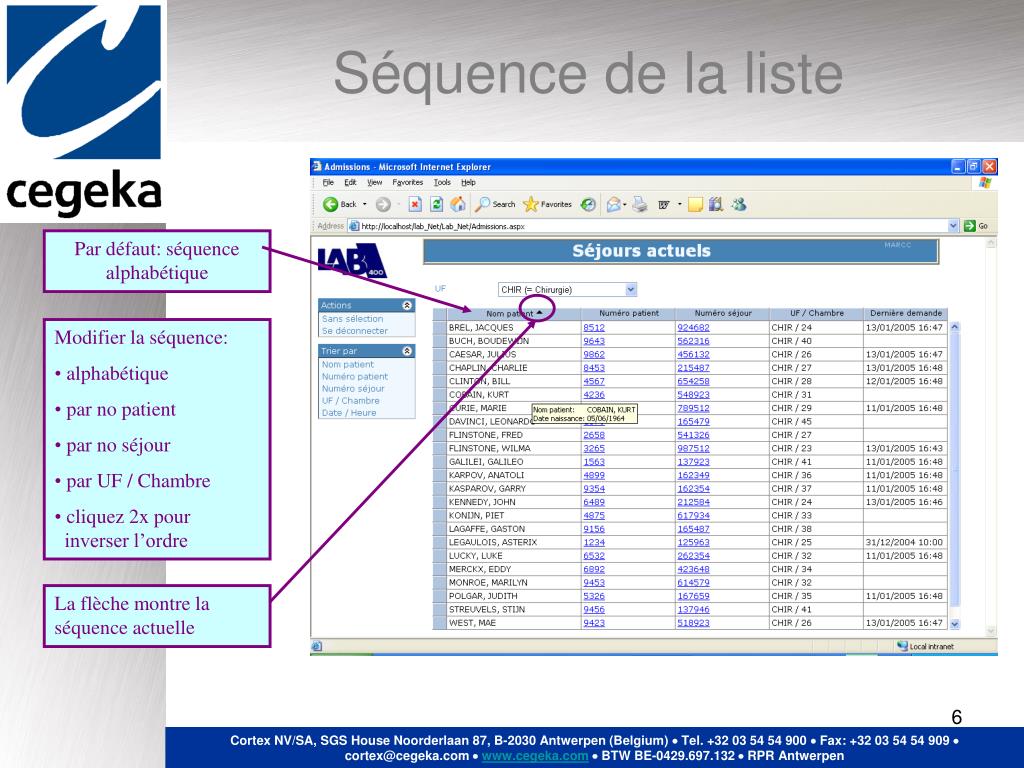1024x768 pixels.
Task: Sort by UF / Chambre in Trier par panel
Action: pos(350,400)
